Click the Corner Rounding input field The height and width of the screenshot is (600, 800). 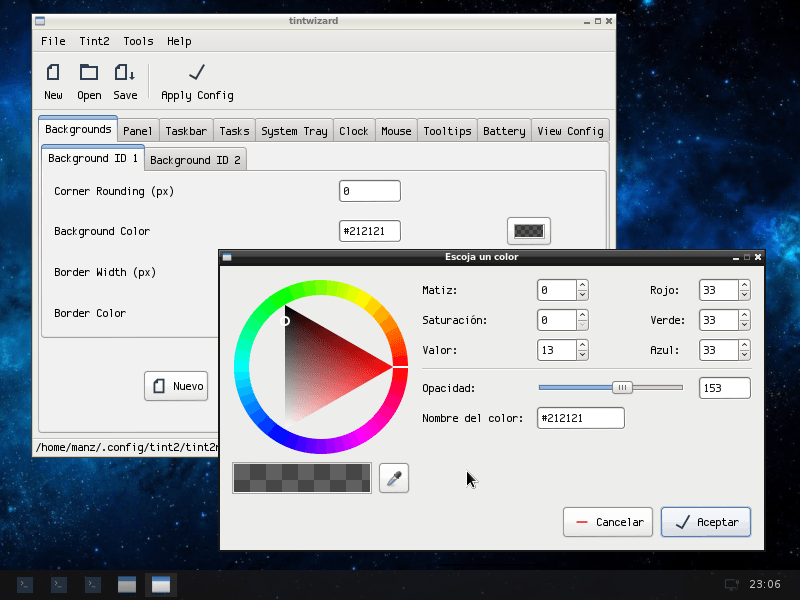point(370,191)
